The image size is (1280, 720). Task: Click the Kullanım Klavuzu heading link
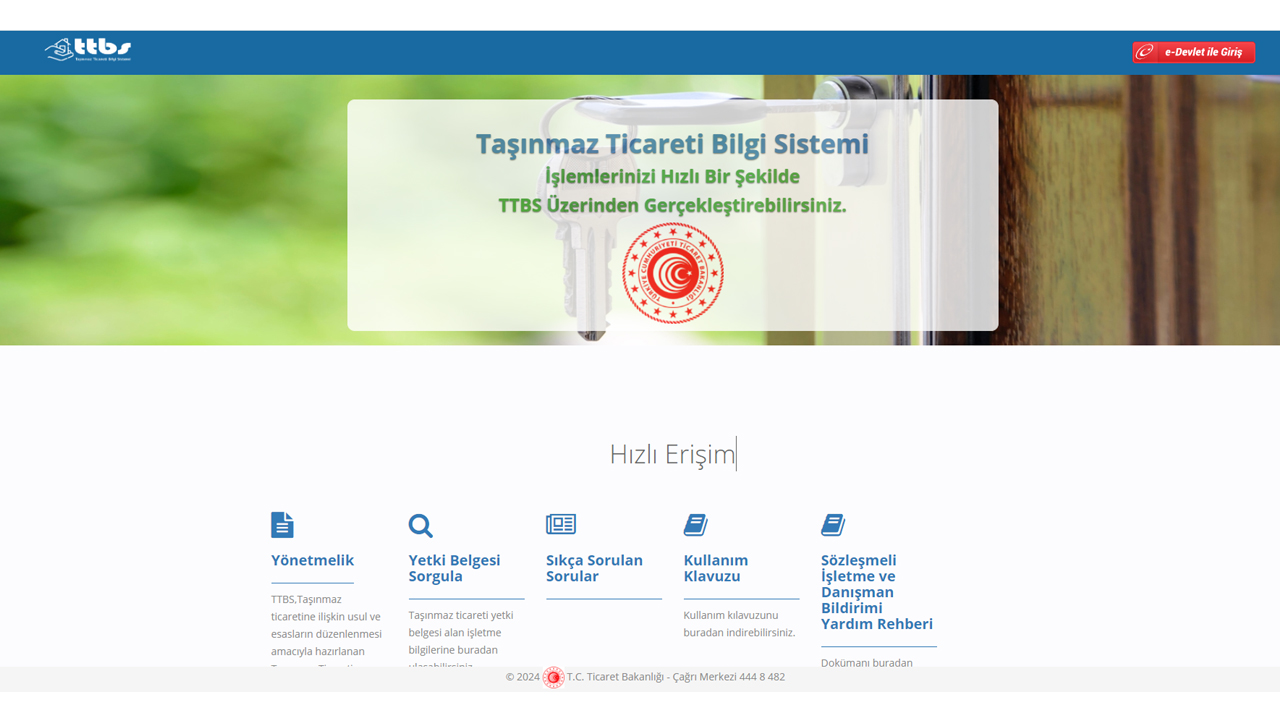(716, 568)
